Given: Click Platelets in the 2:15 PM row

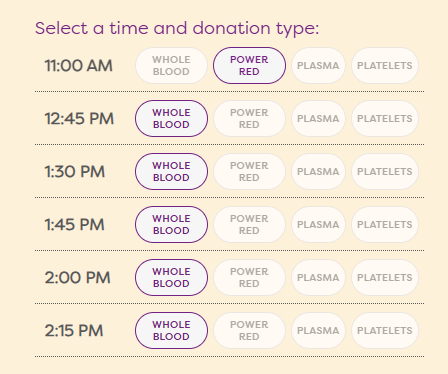Looking at the screenshot, I should click(385, 331).
